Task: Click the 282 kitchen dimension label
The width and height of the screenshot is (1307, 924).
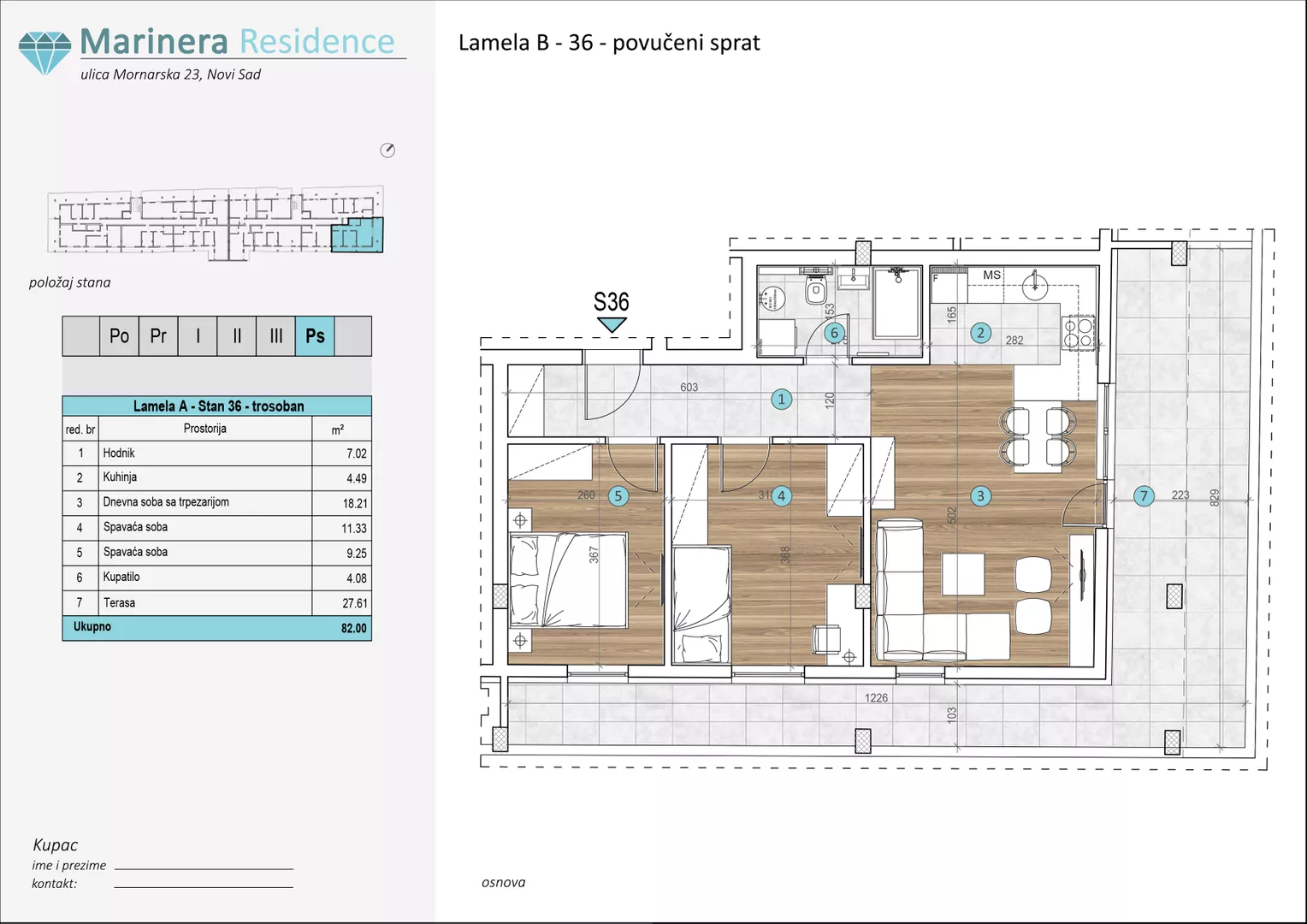Action: [1014, 341]
